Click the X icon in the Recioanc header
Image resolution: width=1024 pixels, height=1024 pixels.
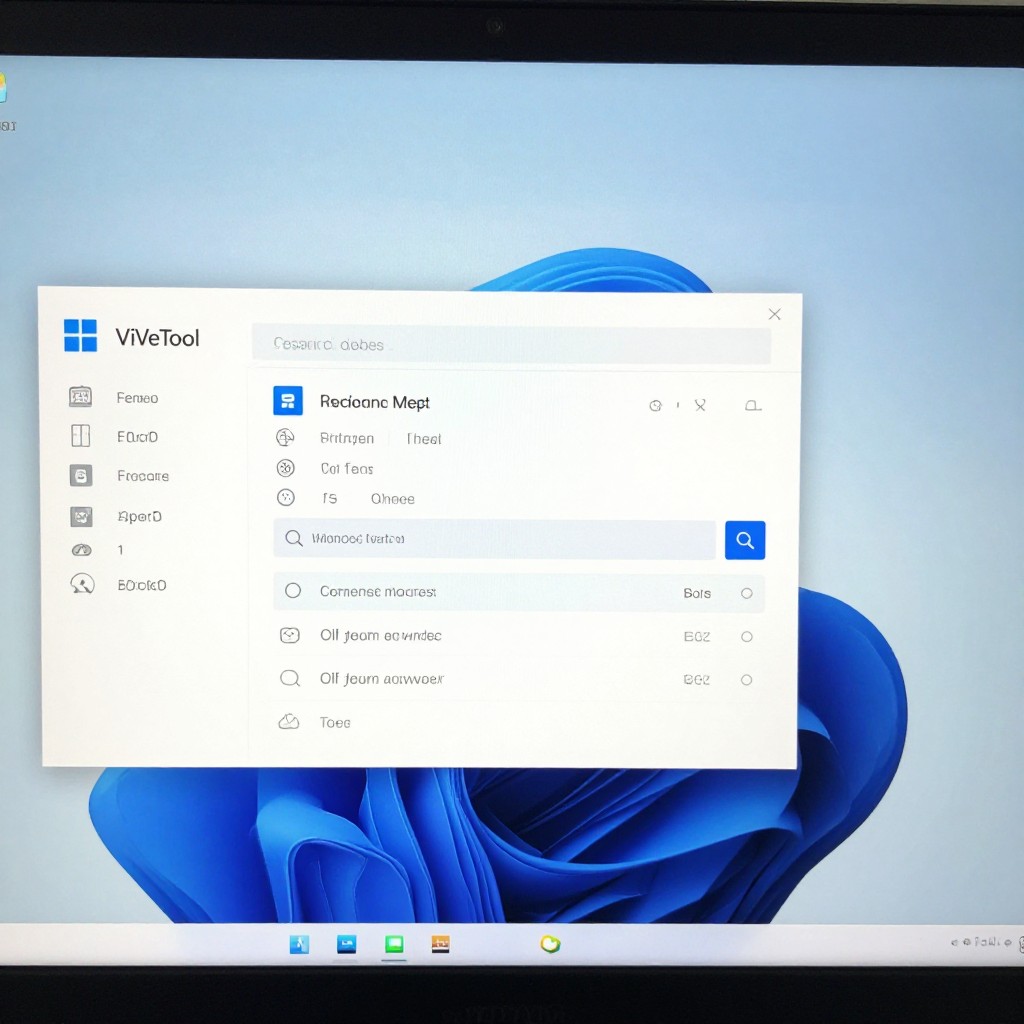tap(700, 406)
